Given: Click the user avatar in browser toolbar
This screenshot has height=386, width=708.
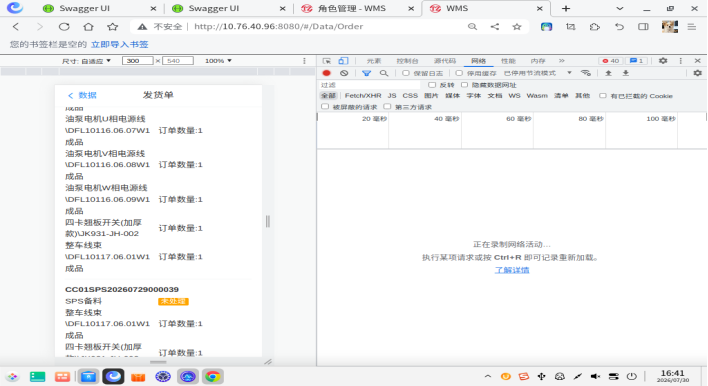Looking at the screenshot, I should (x=670, y=27).
